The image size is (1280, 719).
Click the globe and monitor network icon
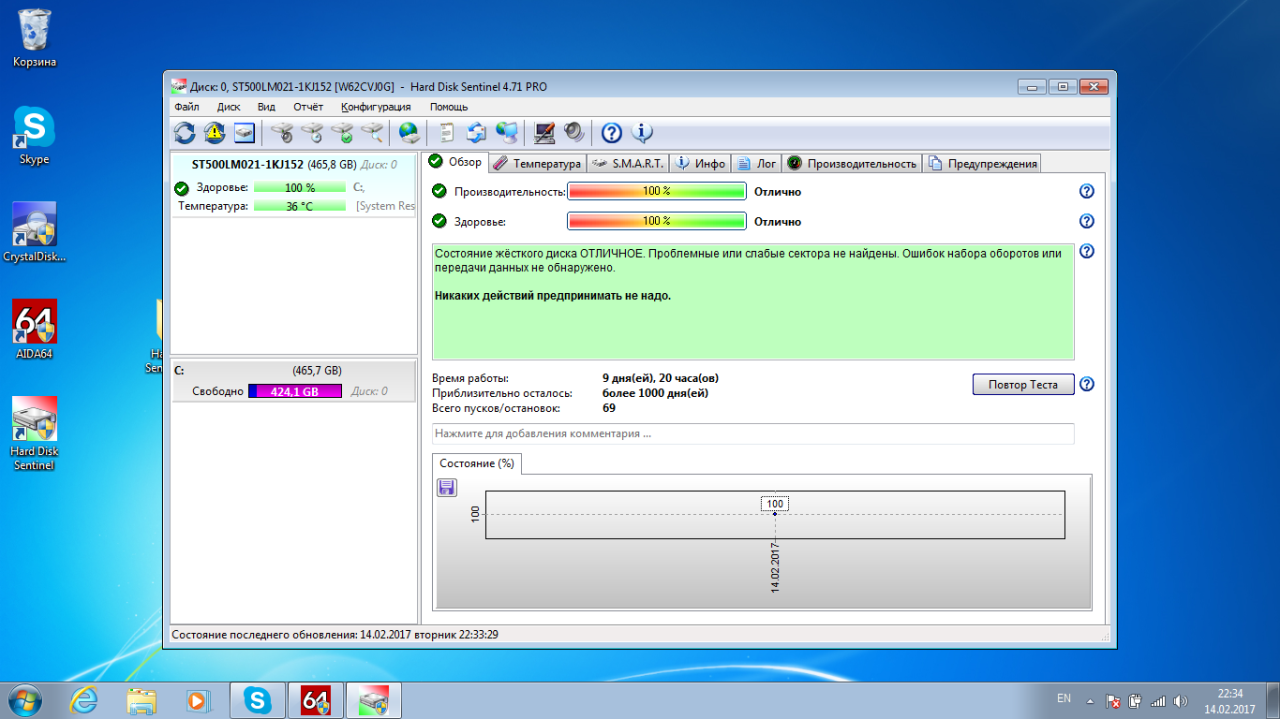pyautogui.click(x=507, y=132)
